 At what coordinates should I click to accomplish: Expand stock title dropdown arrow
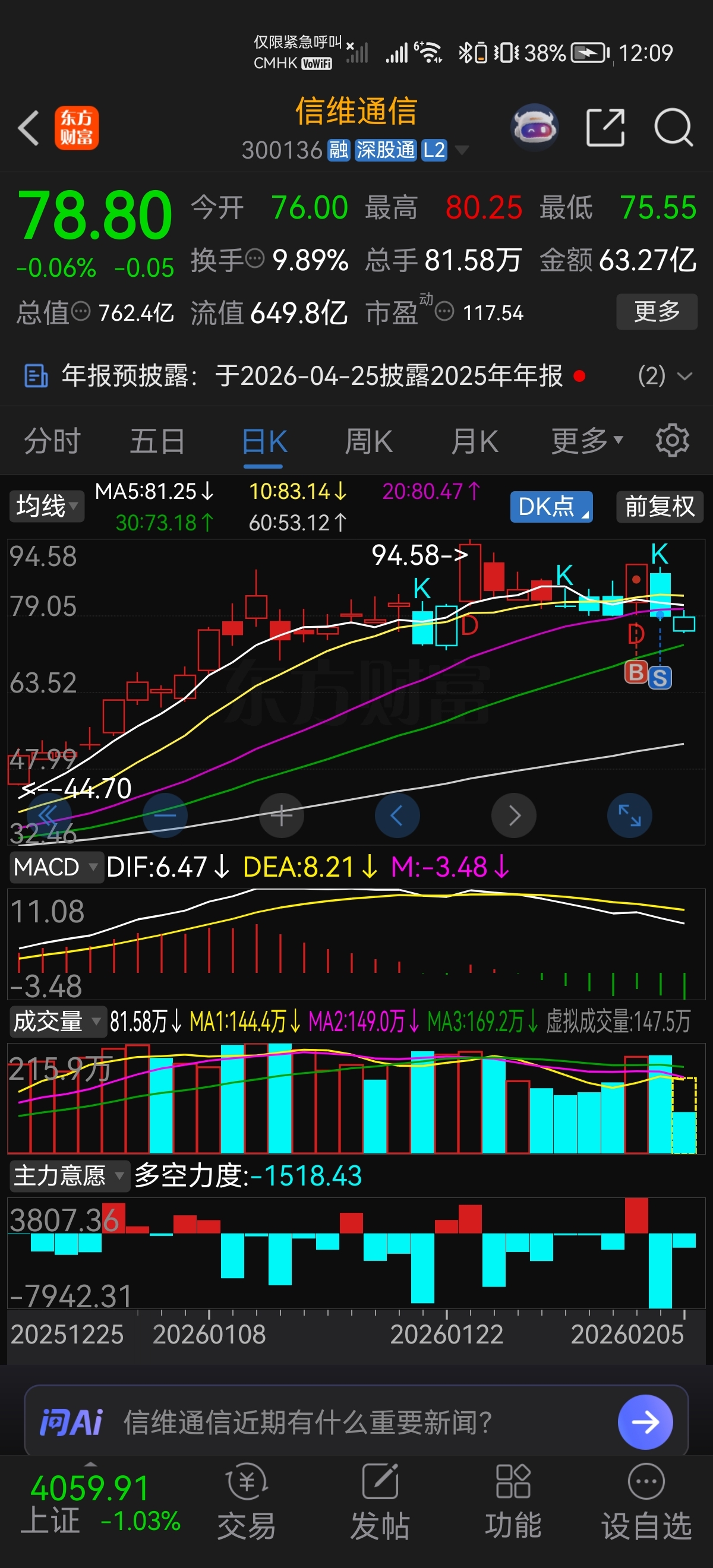pyautogui.click(x=462, y=150)
